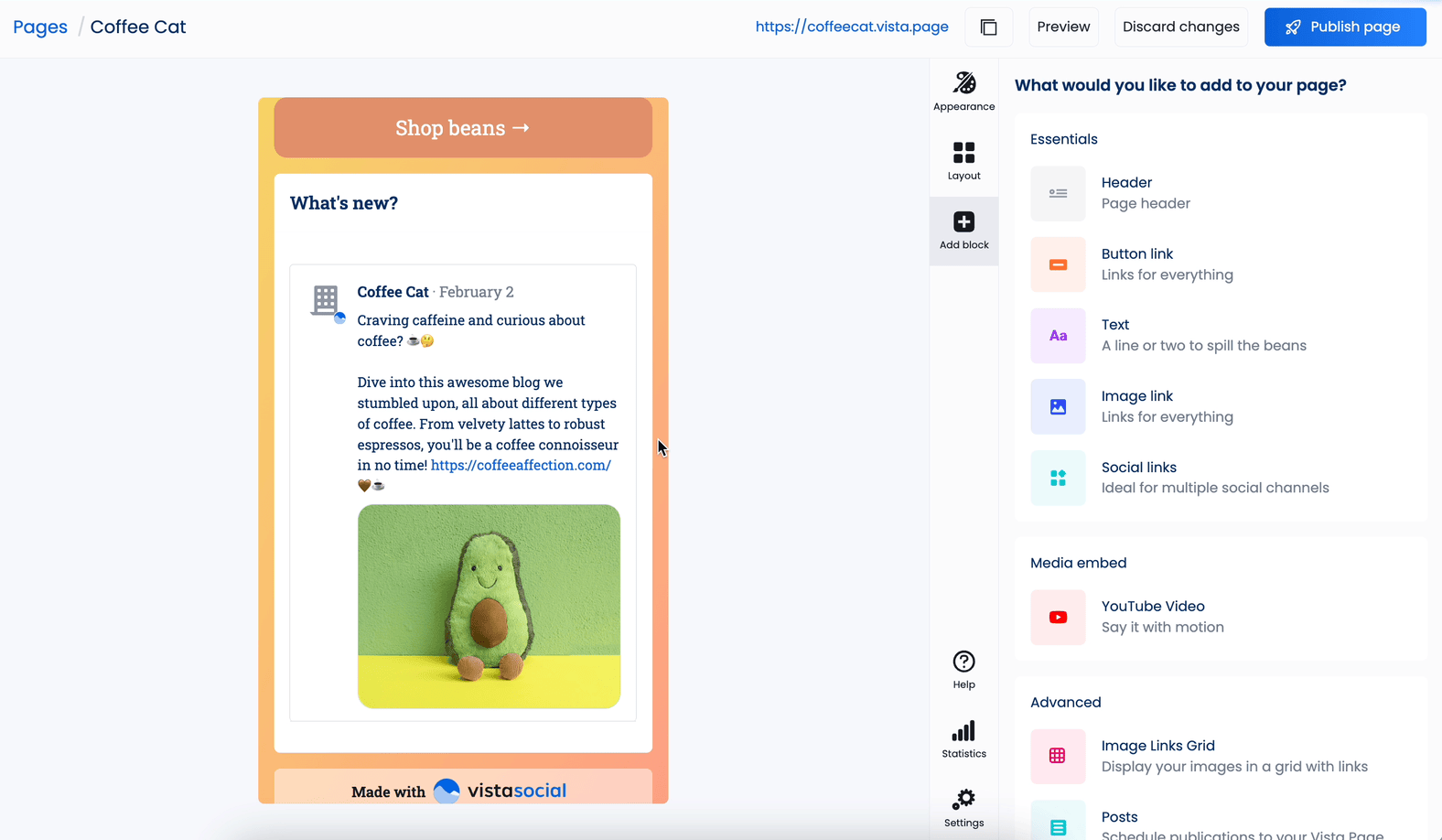Click the Header block icon

coord(1058,193)
